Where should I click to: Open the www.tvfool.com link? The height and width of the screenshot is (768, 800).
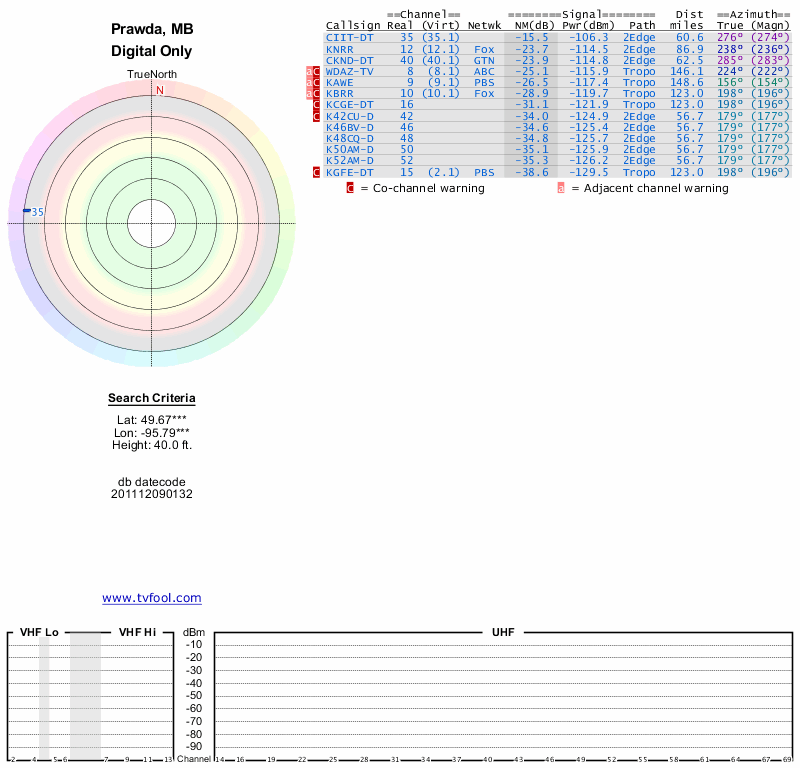(152, 598)
